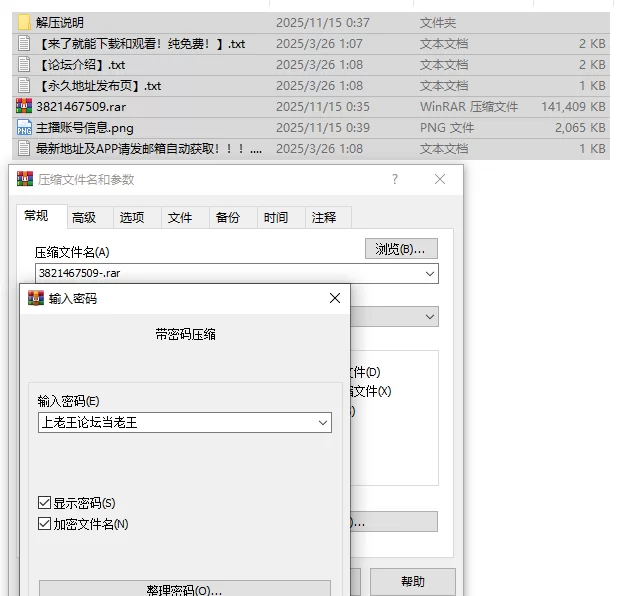Select the file name 主播账号信息.png

(x=85, y=128)
